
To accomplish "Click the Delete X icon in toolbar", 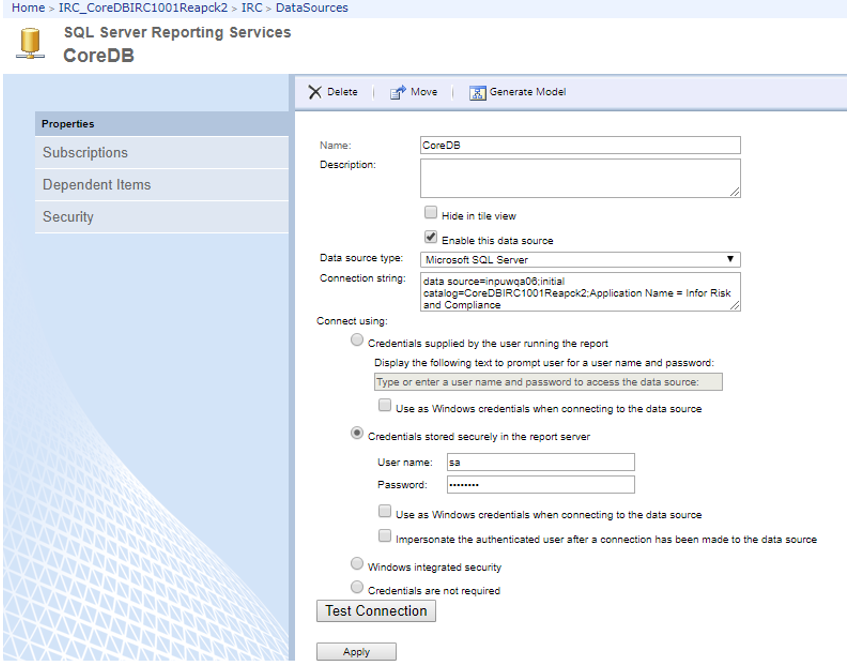I will [315, 92].
